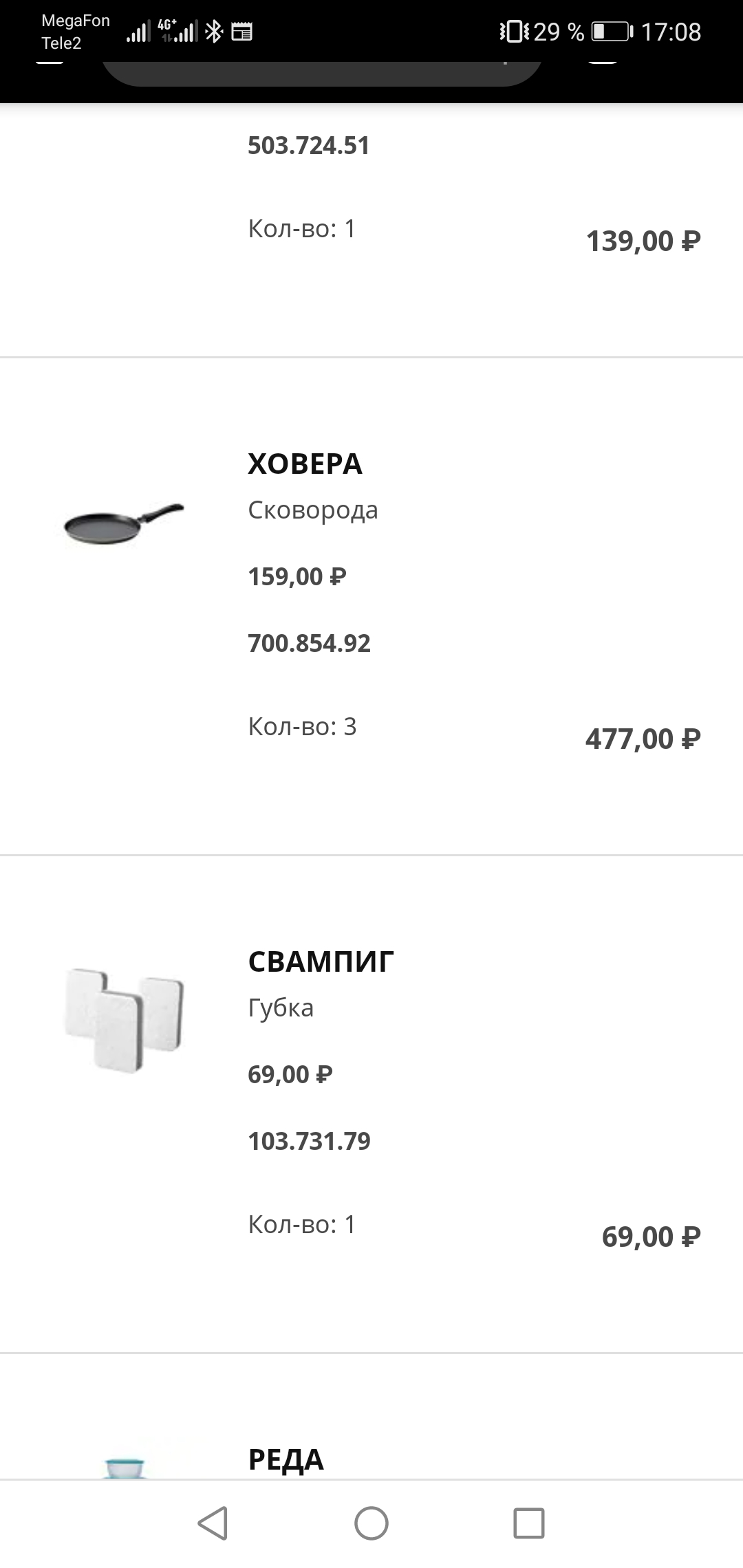Tap the Android back navigation button

click(213, 1523)
